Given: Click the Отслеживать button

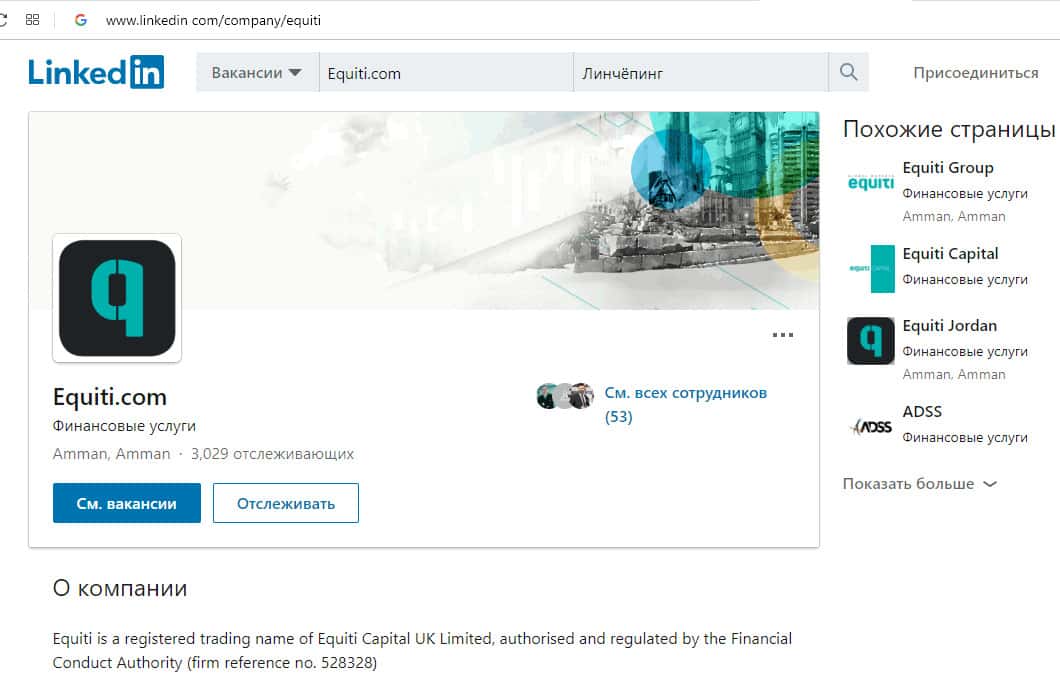Looking at the screenshot, I should [286, 503].
